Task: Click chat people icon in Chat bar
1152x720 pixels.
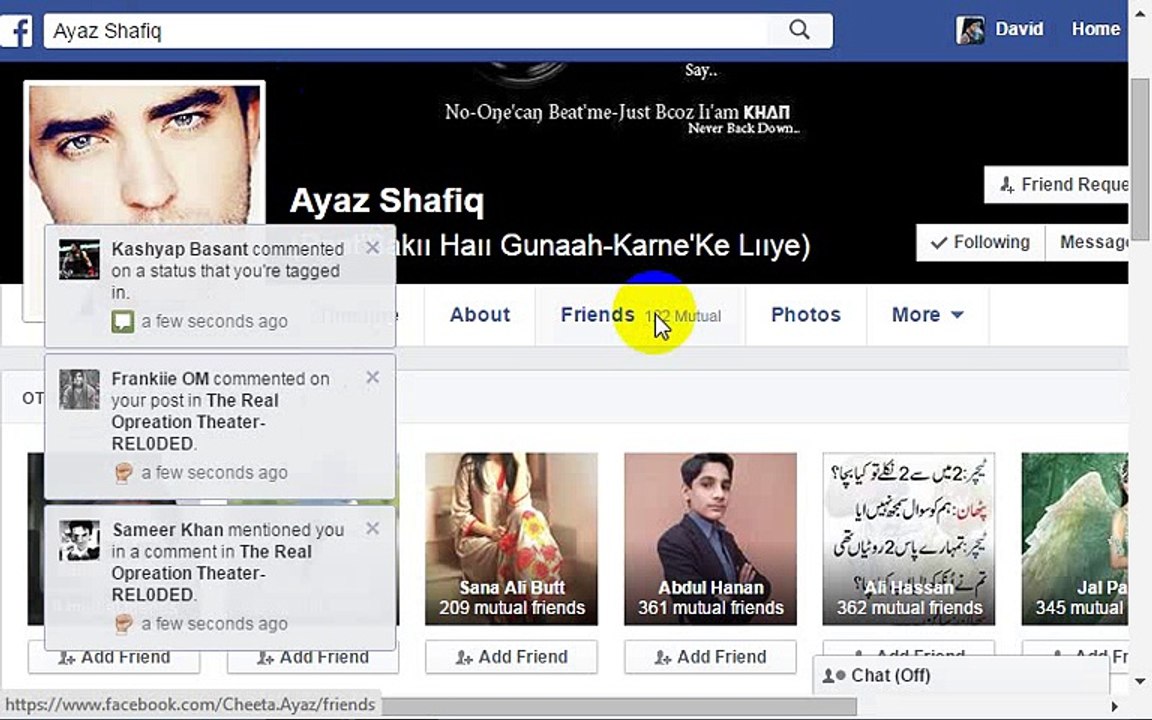Action: [834, 675]
